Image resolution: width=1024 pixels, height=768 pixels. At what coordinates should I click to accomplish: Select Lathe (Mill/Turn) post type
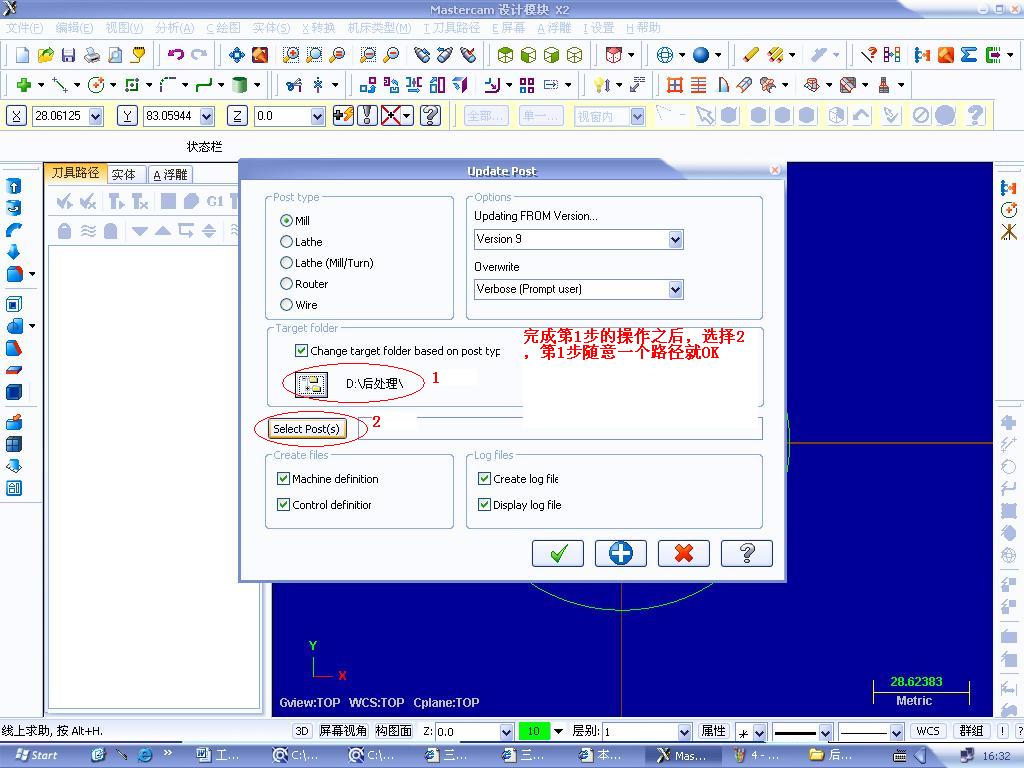pyautogui.click(x=286, y=263)
